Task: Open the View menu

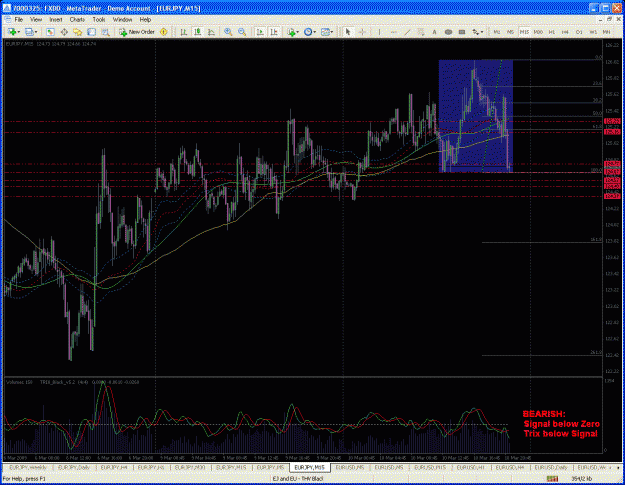Action: click(36, 20)
